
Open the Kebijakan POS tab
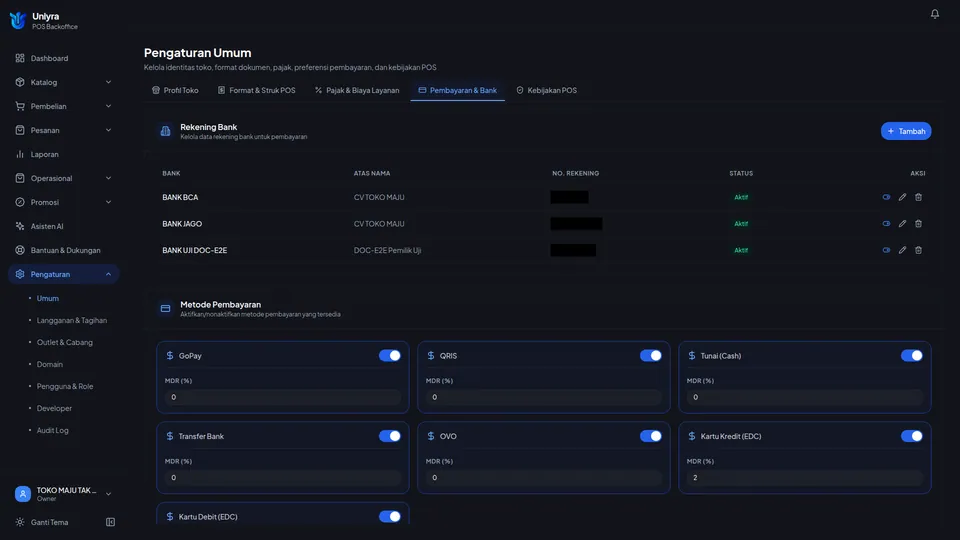pos(546,90)
